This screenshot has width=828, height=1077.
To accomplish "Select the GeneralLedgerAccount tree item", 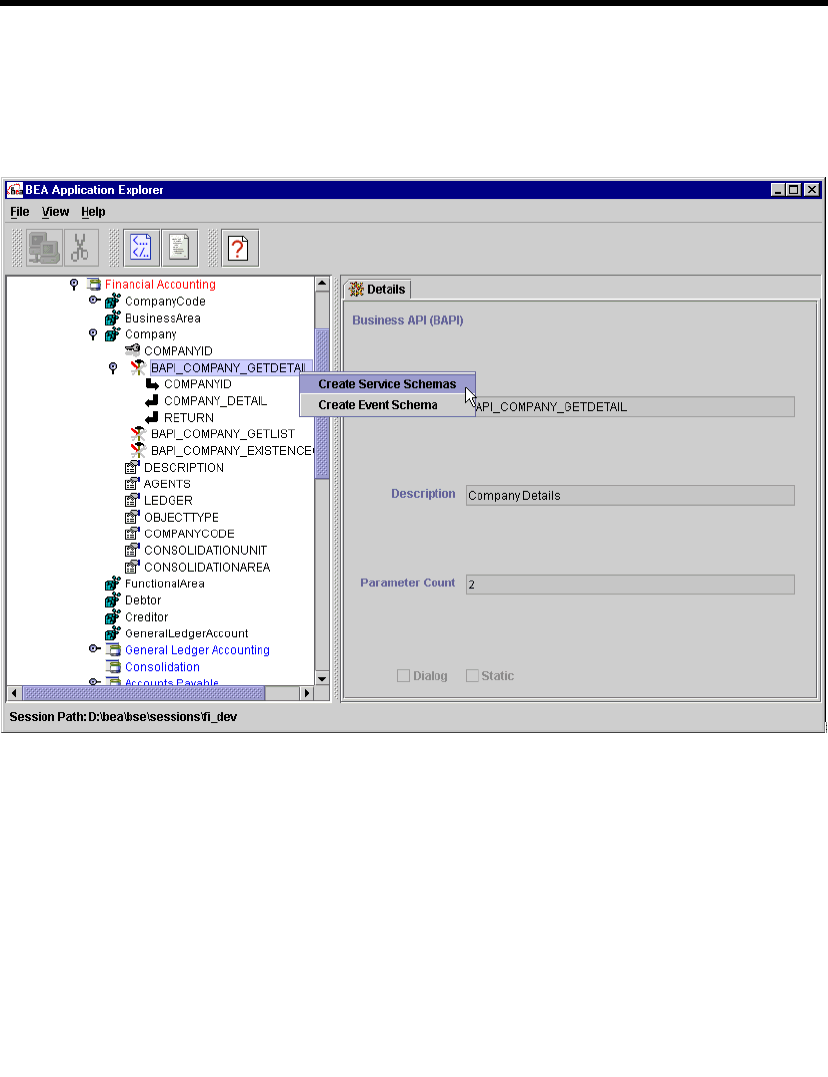I will point(186,633).
